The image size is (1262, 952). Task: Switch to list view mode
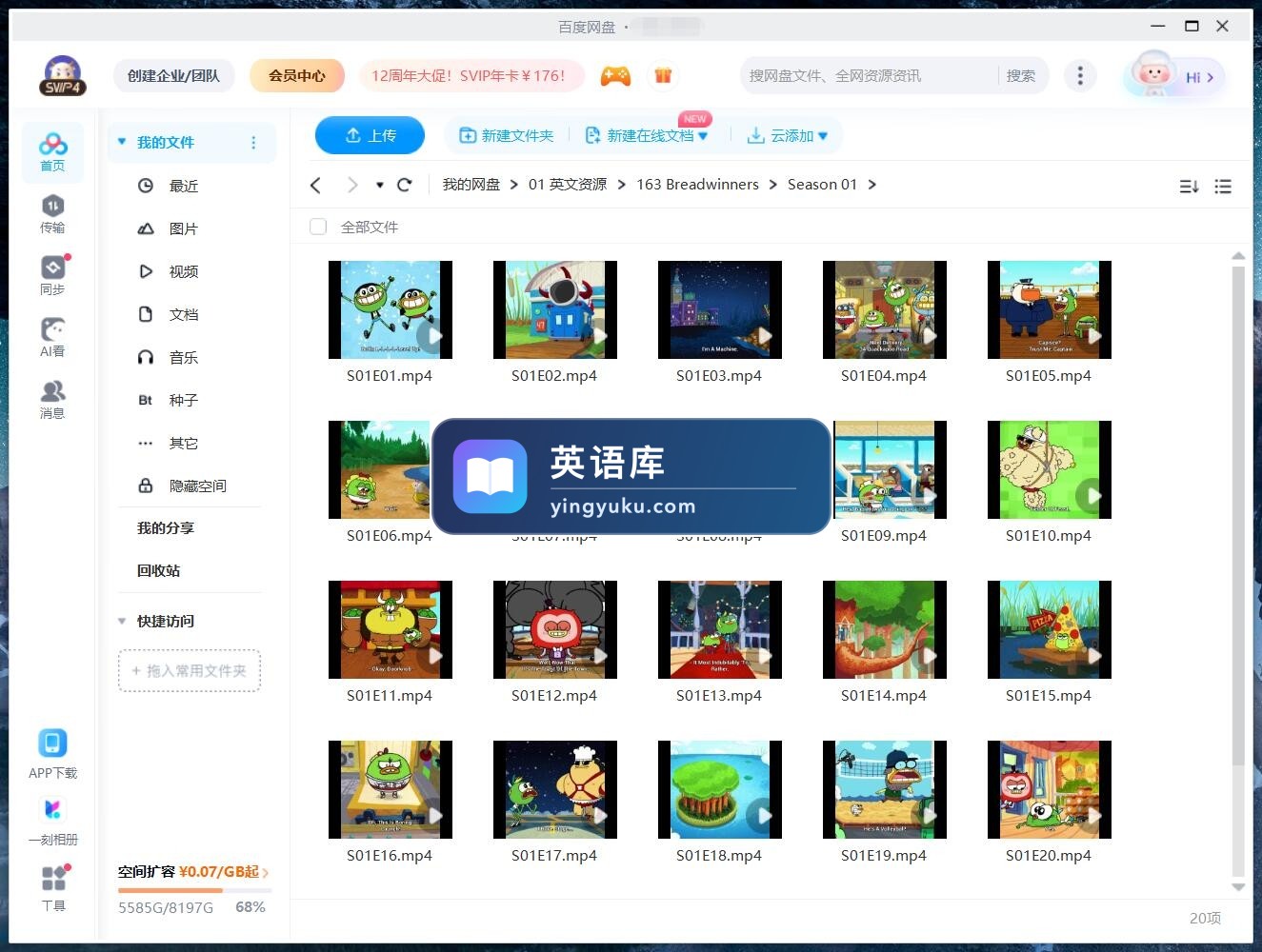click(1223, 187)
